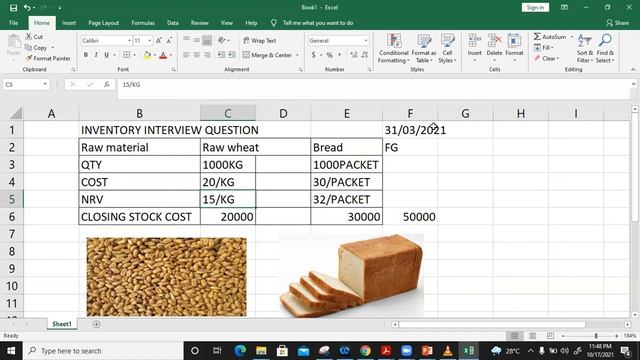Add a new sheet with plus icon
Screen dimensions: 640x360
(96, 324)
